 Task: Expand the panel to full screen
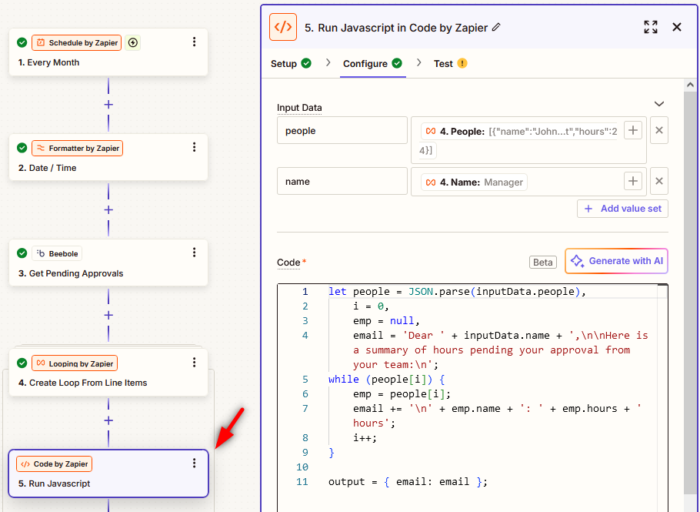(x=650, y=27)
